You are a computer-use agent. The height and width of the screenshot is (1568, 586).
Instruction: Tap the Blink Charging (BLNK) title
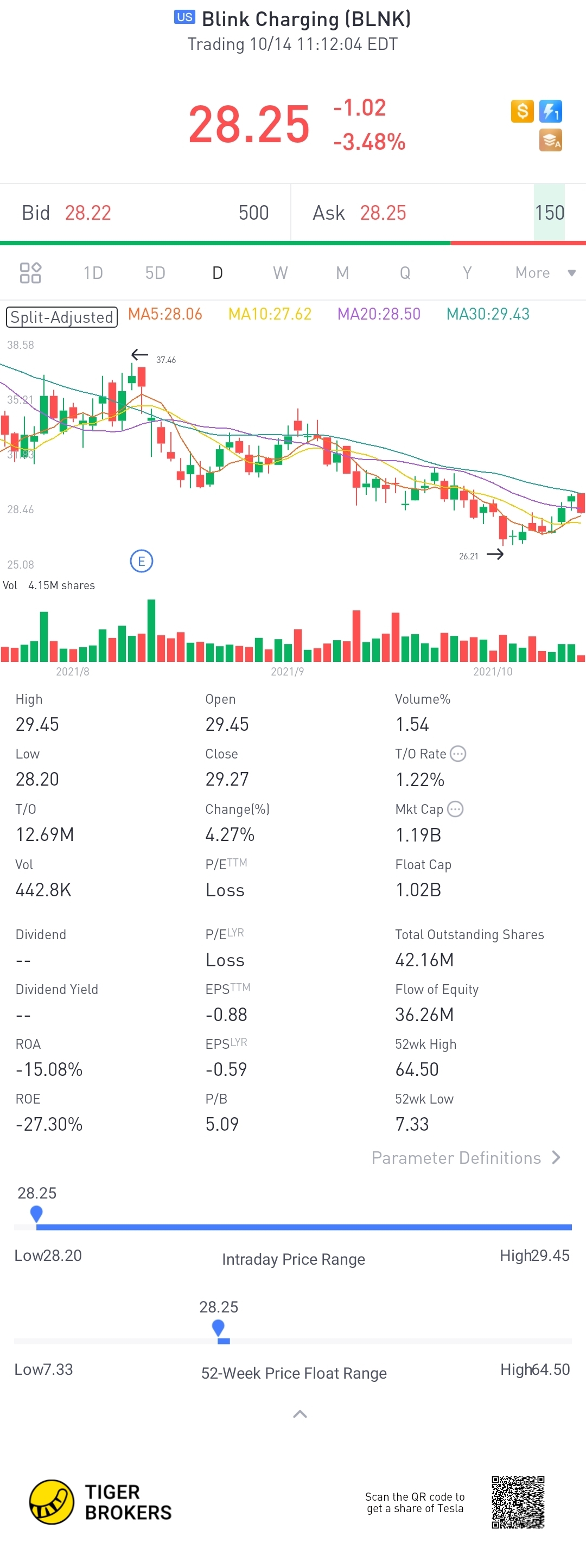pyautogui.click(x=306, y=19)
